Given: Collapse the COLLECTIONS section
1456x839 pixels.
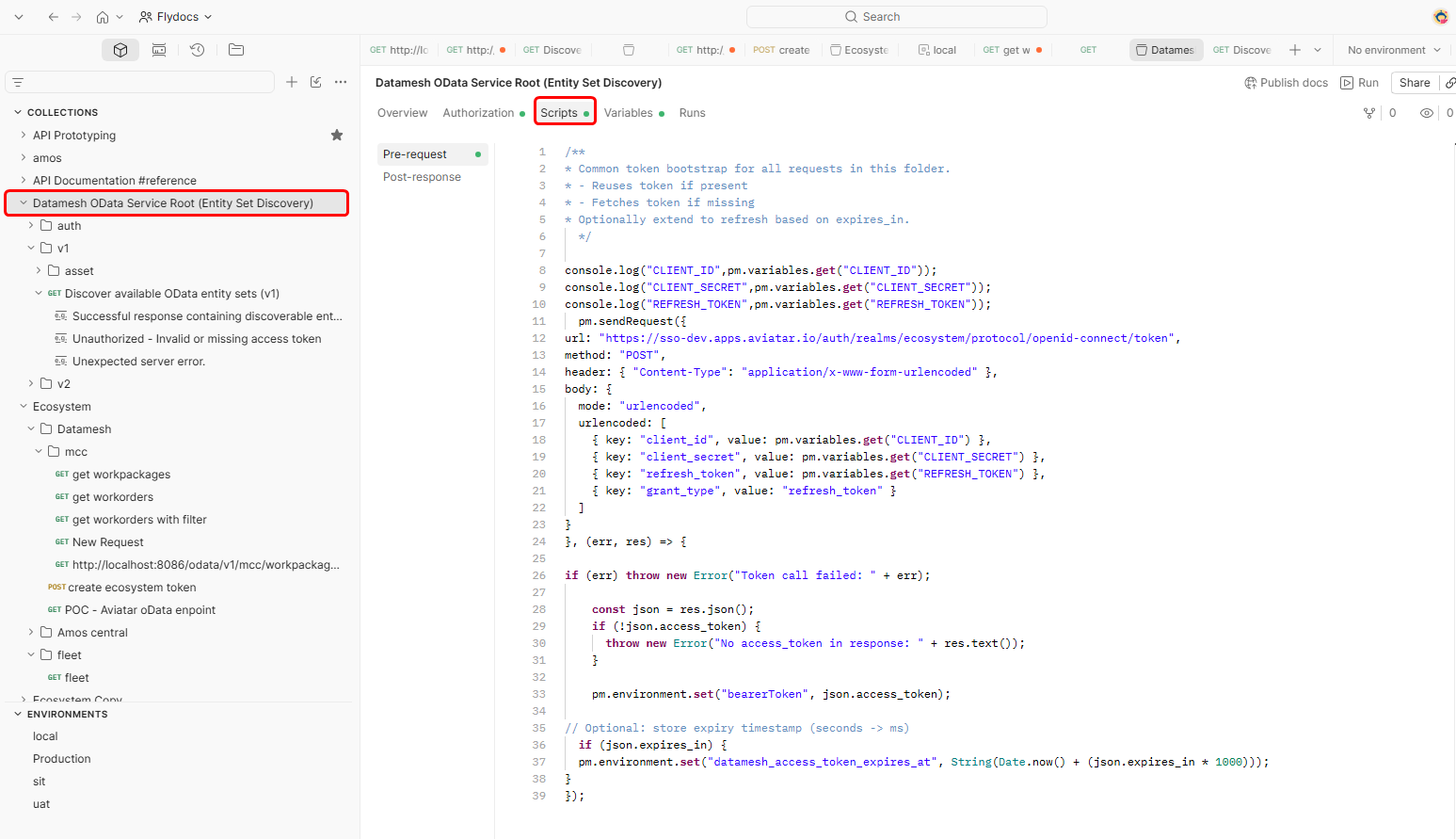Looking at the screenshot, I should pos(18,112).
